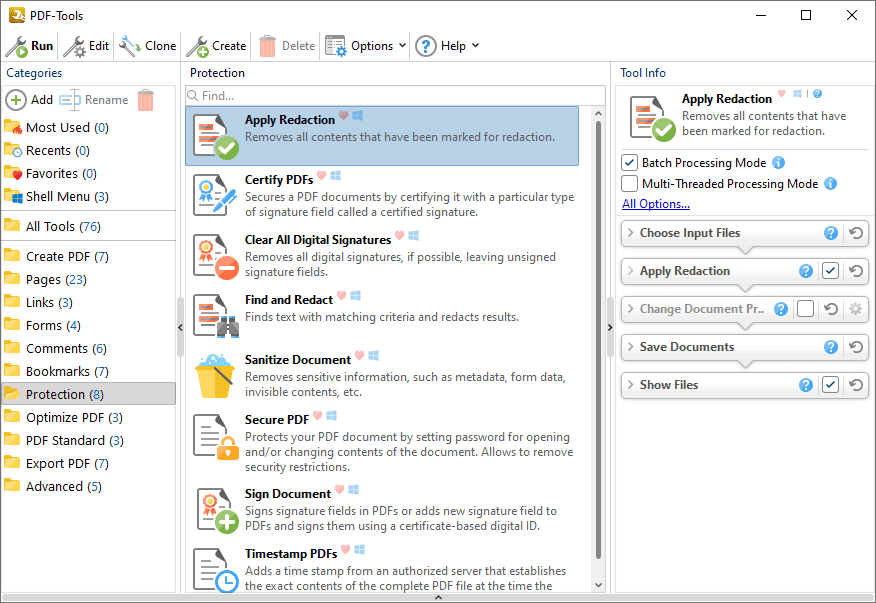Select Sign Document tool icon
The width and height of the screenshot is (876, 603).
pos(217,511)
